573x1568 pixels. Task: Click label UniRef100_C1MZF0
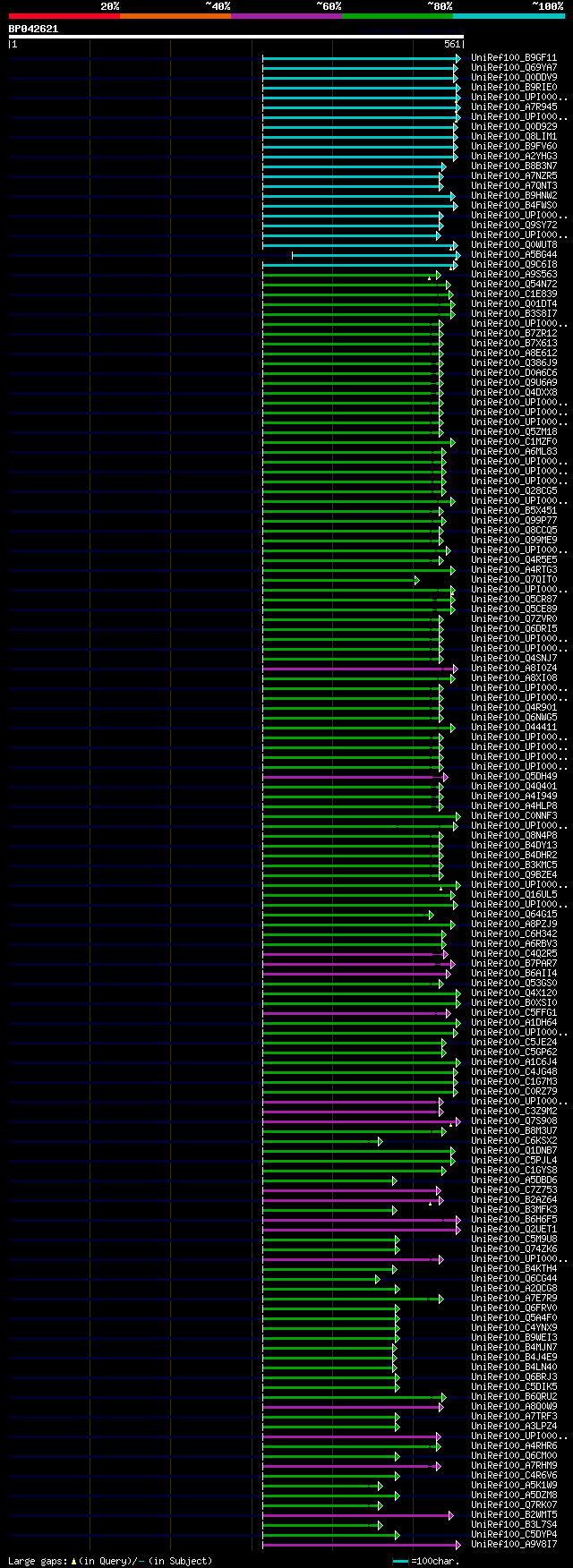tap(514, 441)
